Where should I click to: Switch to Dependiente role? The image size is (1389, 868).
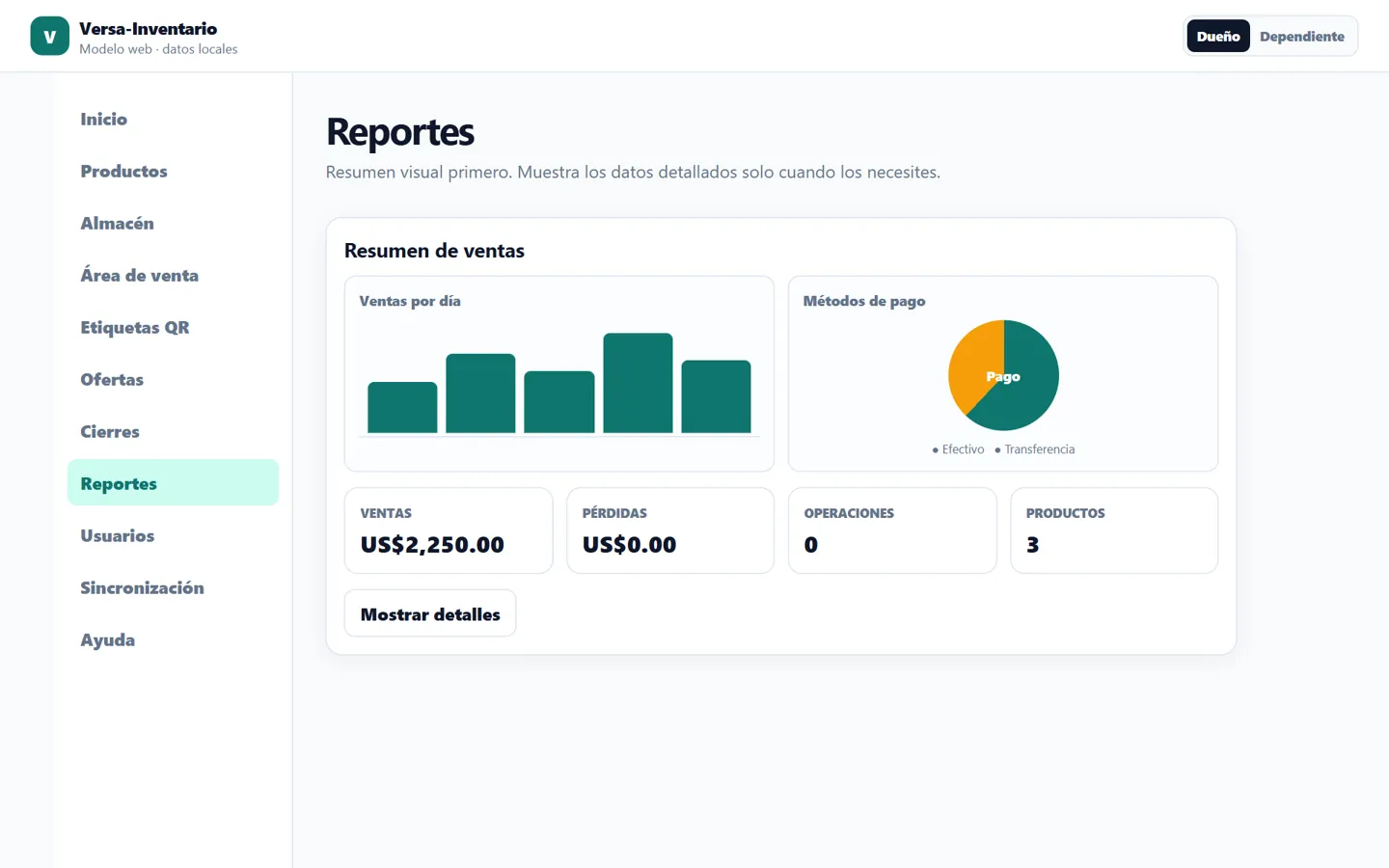pos(1301,37)
